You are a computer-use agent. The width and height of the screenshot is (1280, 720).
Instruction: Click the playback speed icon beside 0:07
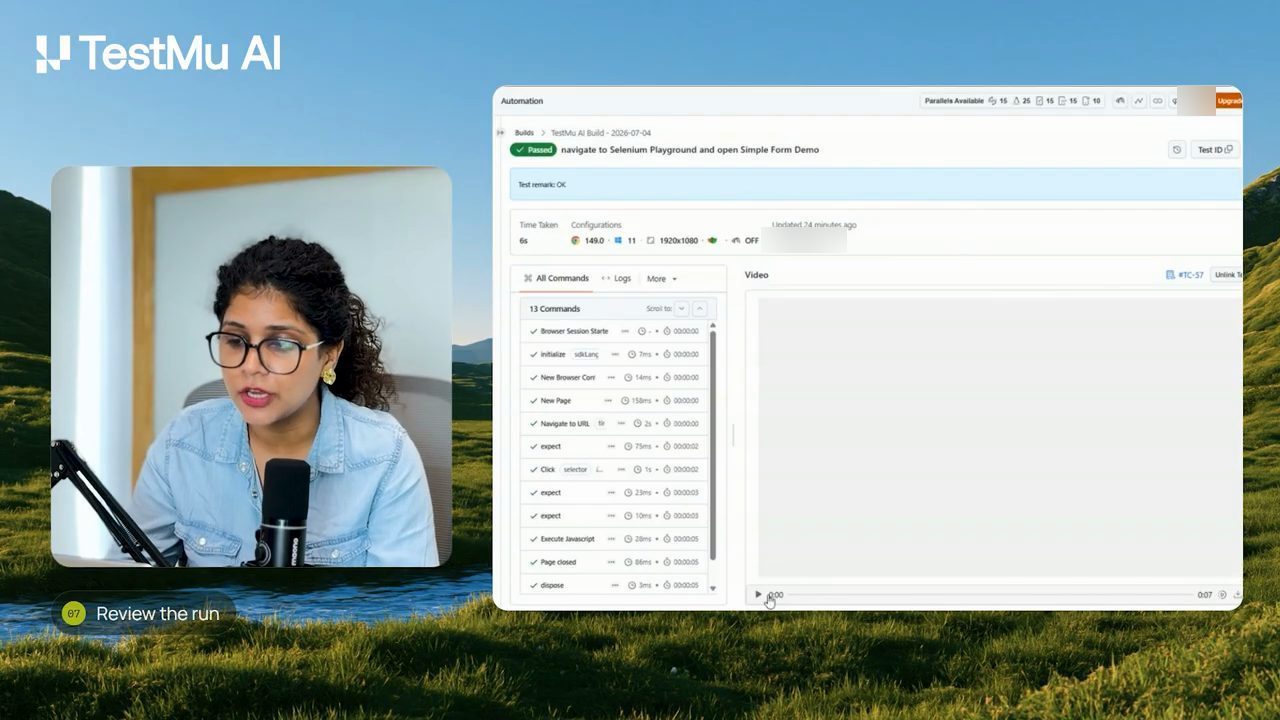(1222, 595)
